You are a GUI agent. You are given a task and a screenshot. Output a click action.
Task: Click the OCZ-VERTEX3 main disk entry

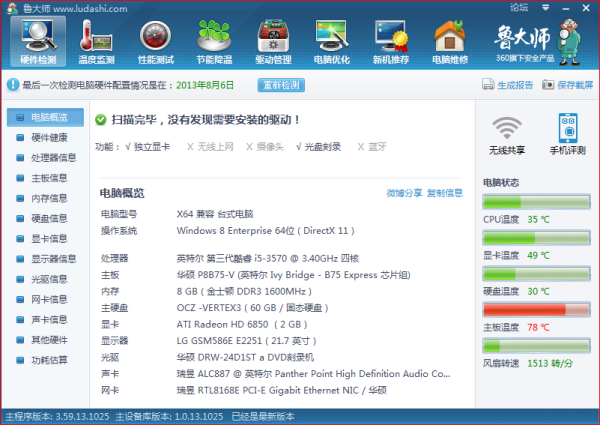click(252, 308)
